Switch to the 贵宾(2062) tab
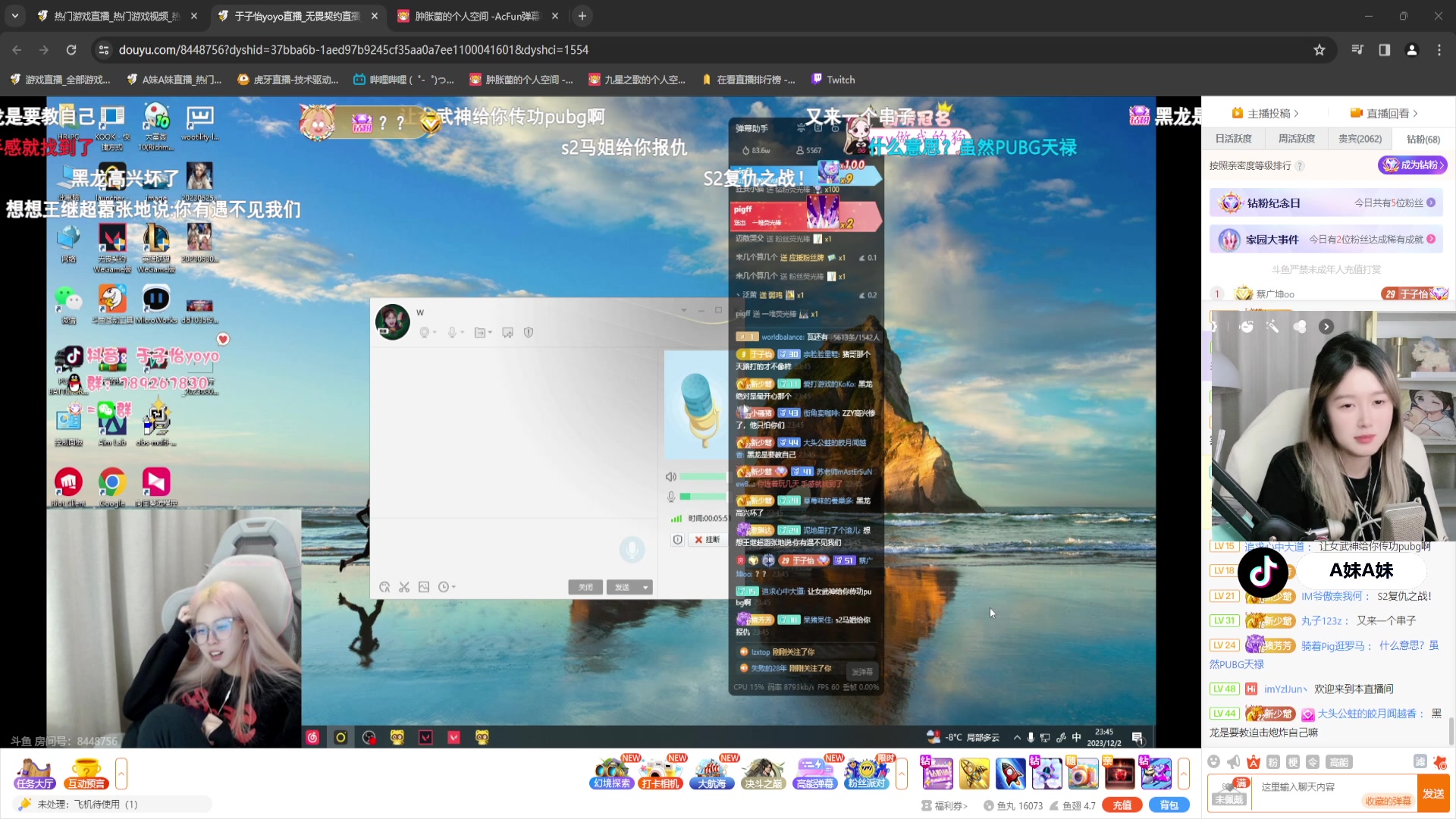The height and width of the screenshot is (819, 1456). pyautogui.click(x=1360, y=139)
